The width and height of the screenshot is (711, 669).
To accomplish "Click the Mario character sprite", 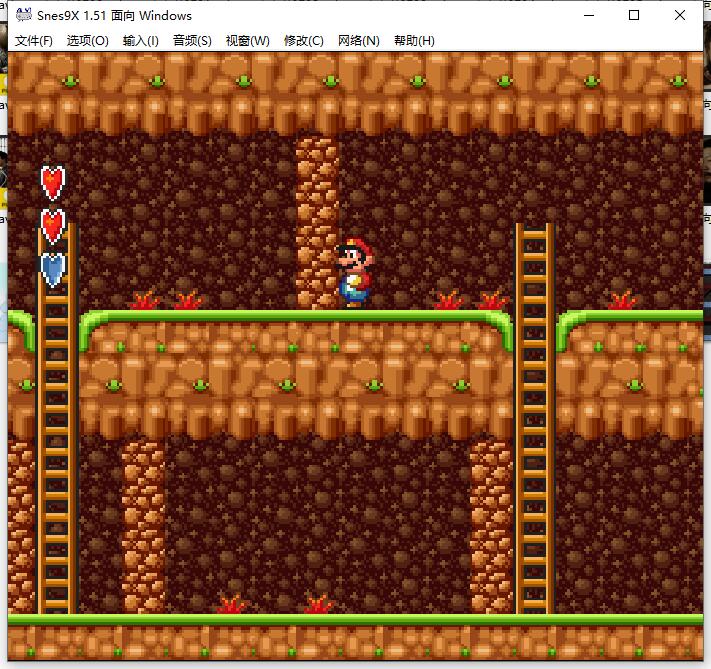I will (x=355, y=273).
